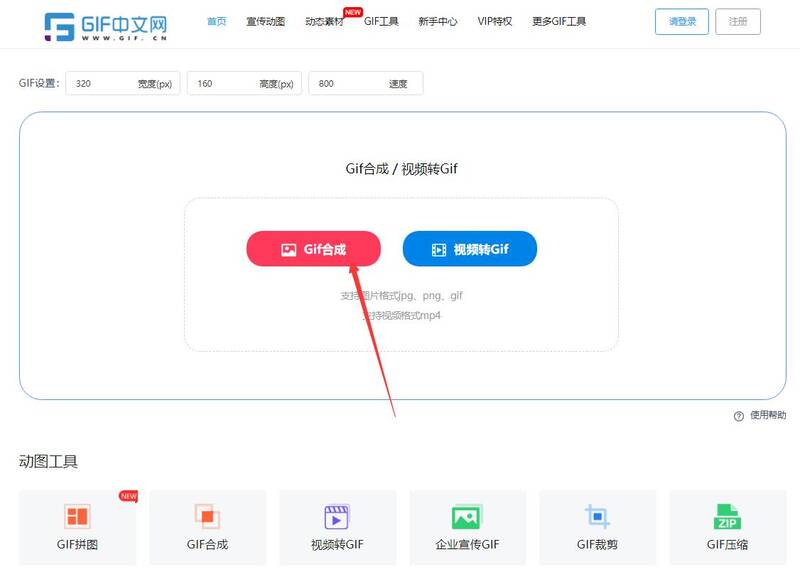
Task: Click the blue 视频转Gif button
Action: [470, 249]
